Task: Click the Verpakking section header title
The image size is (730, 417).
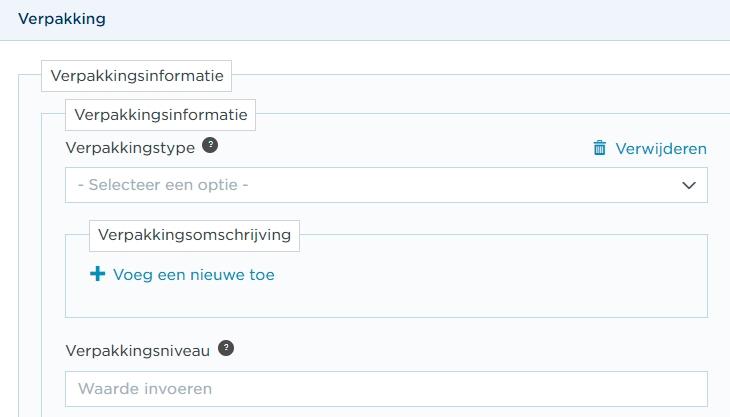Action: coord(62,19)
